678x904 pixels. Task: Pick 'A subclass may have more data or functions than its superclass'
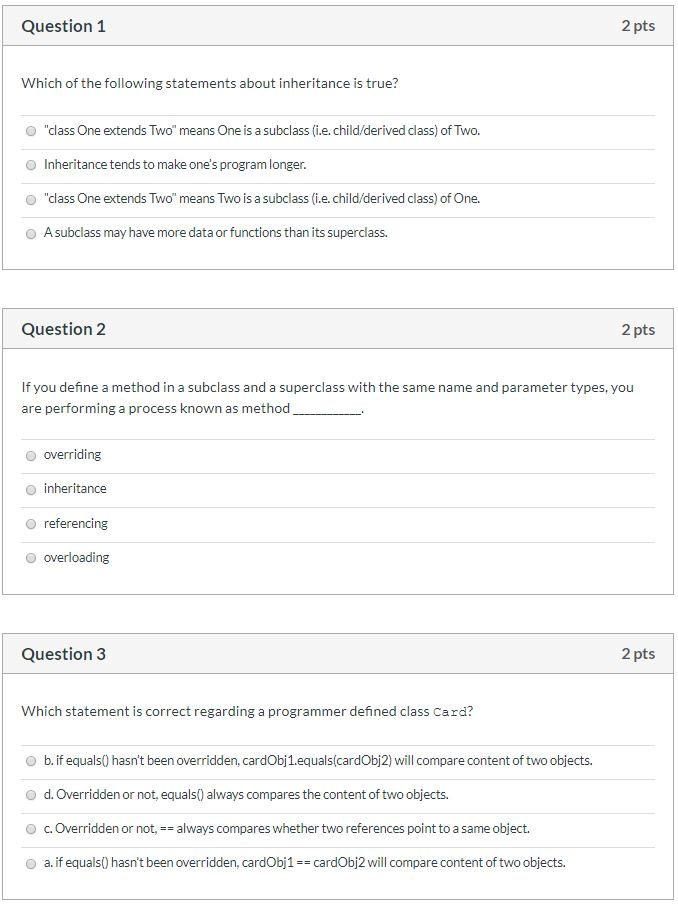[x=30, y=233]
